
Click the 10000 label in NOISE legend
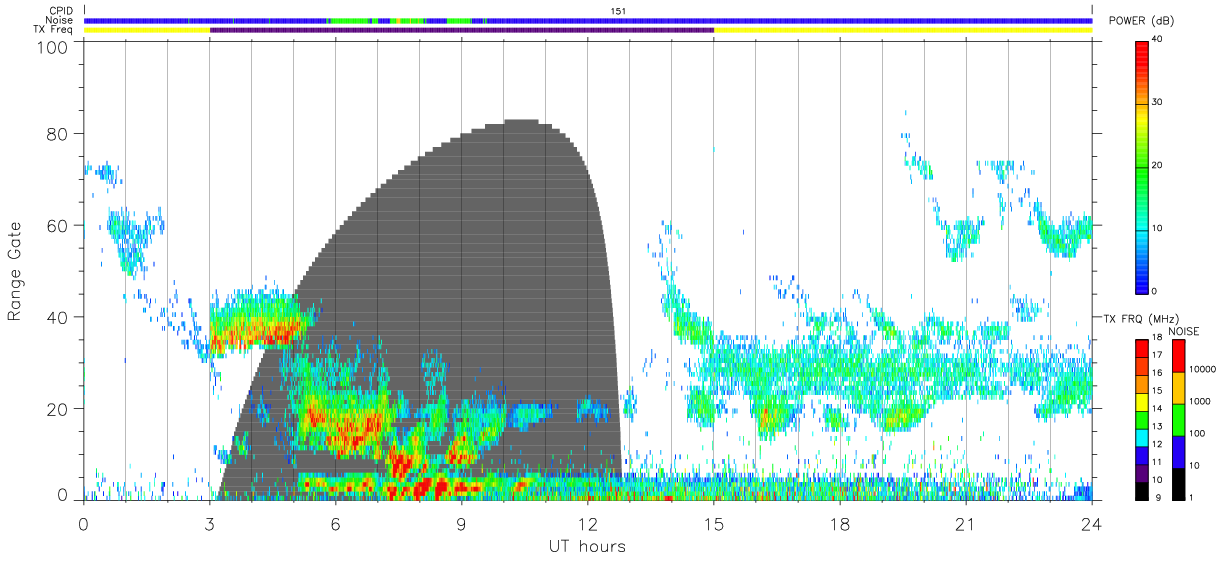(x=1202, y=369)
